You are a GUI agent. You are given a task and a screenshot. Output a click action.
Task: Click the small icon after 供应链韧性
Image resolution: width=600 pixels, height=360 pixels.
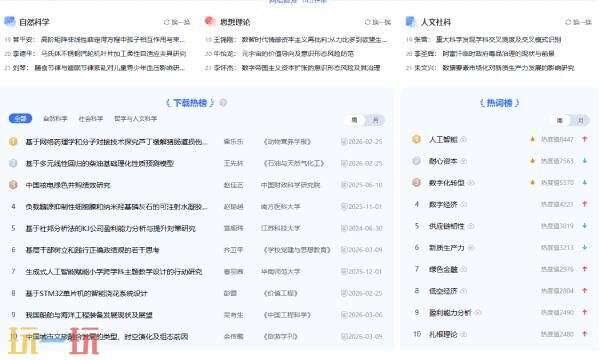(x=471, y=226)
